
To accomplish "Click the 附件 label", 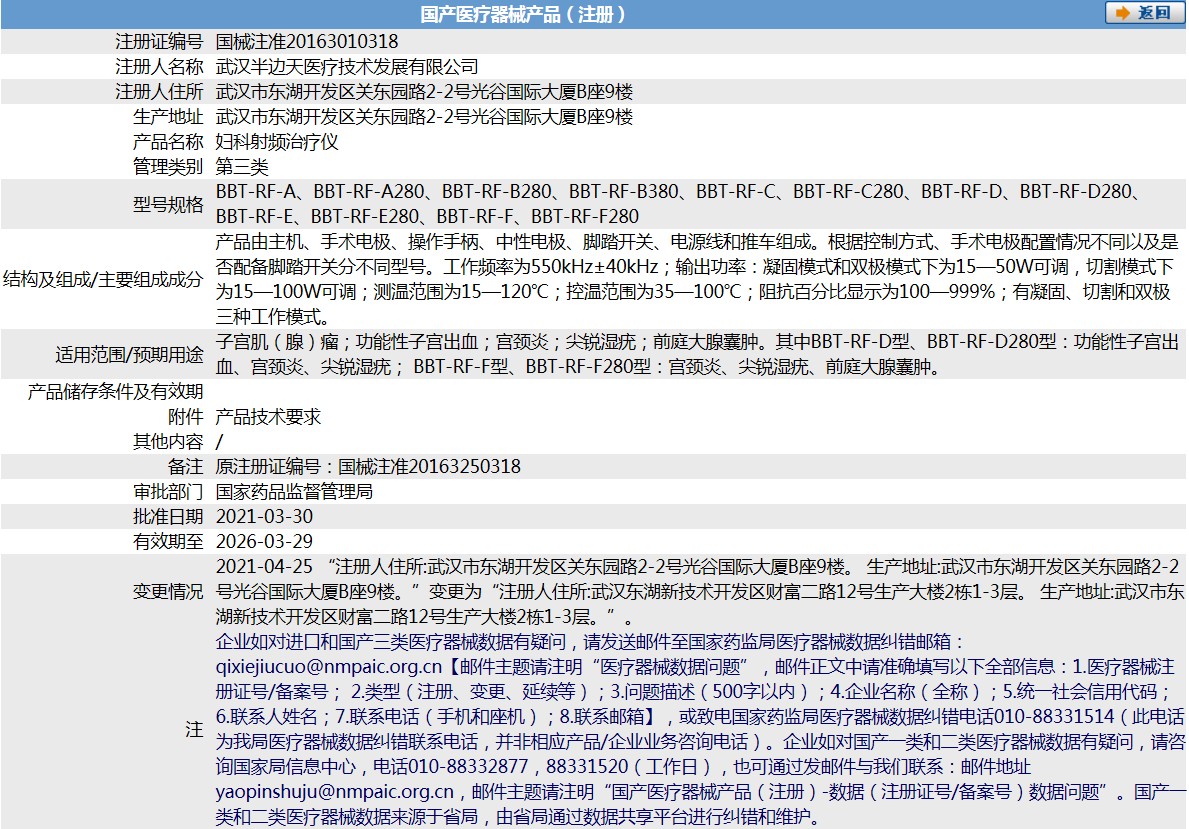I will tap(186, 416).
